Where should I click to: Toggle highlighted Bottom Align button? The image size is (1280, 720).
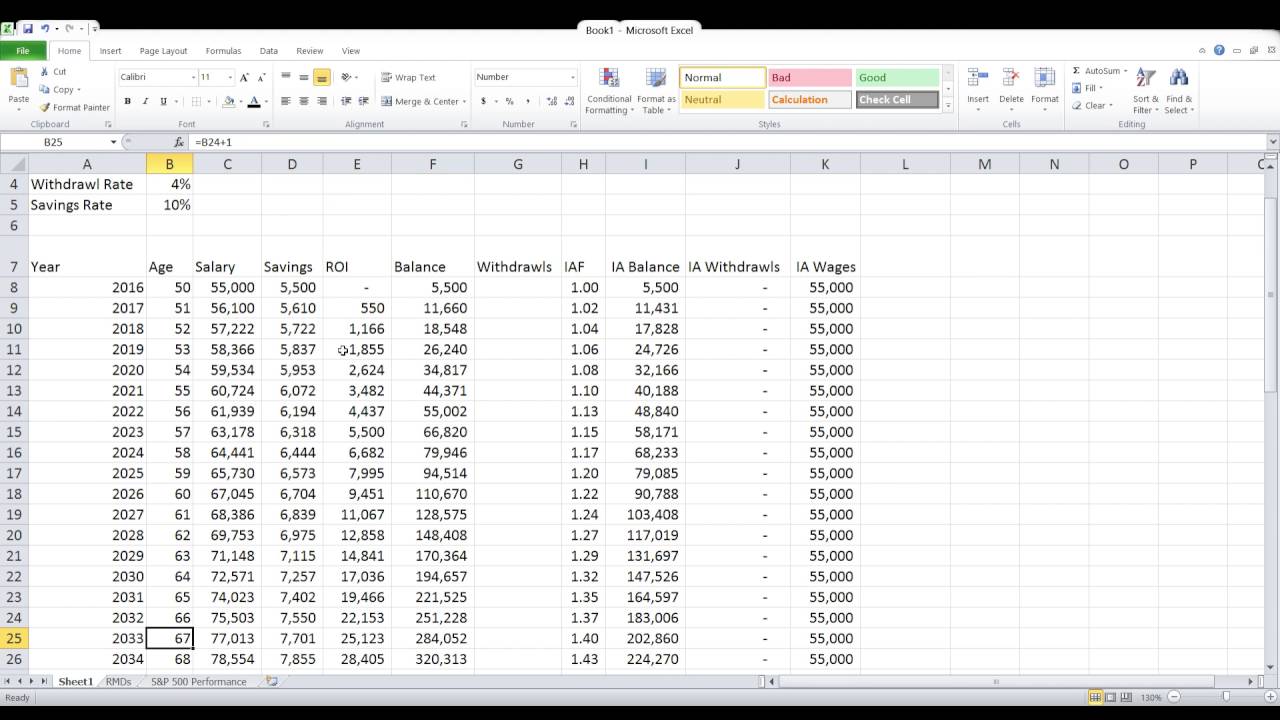322,77
